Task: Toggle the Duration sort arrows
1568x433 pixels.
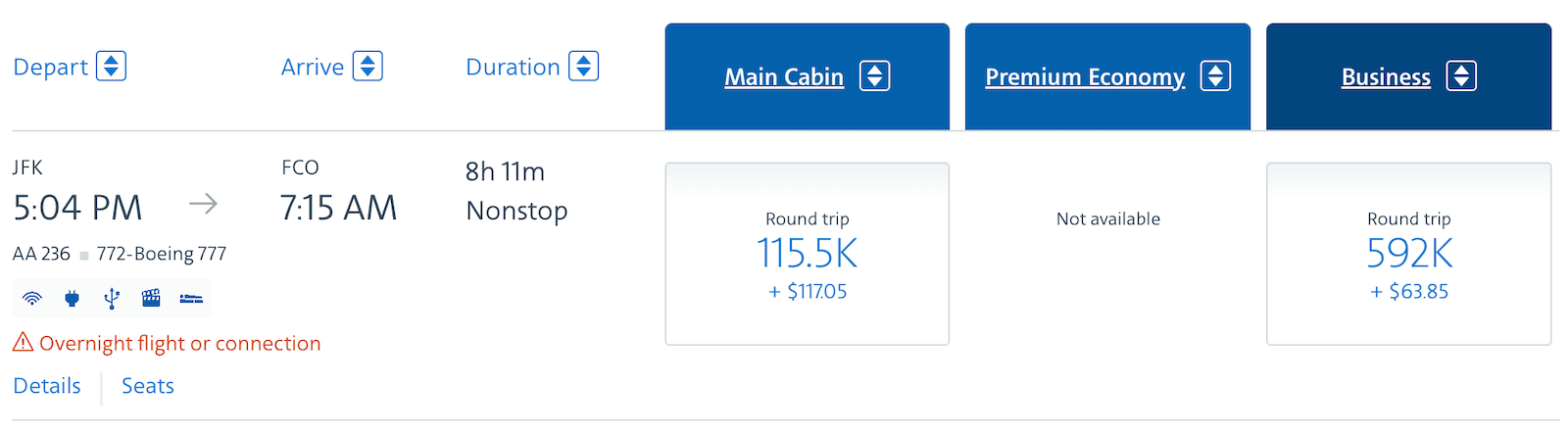Action: [584, 67]
